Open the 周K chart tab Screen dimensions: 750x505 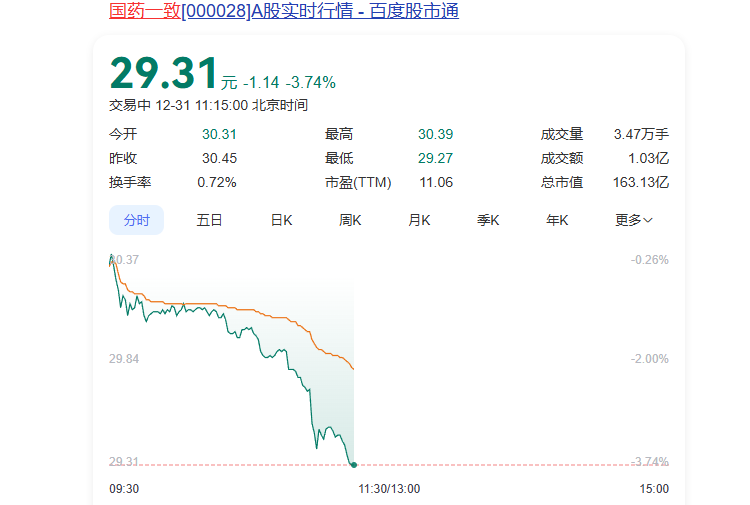tap(350, 220)
